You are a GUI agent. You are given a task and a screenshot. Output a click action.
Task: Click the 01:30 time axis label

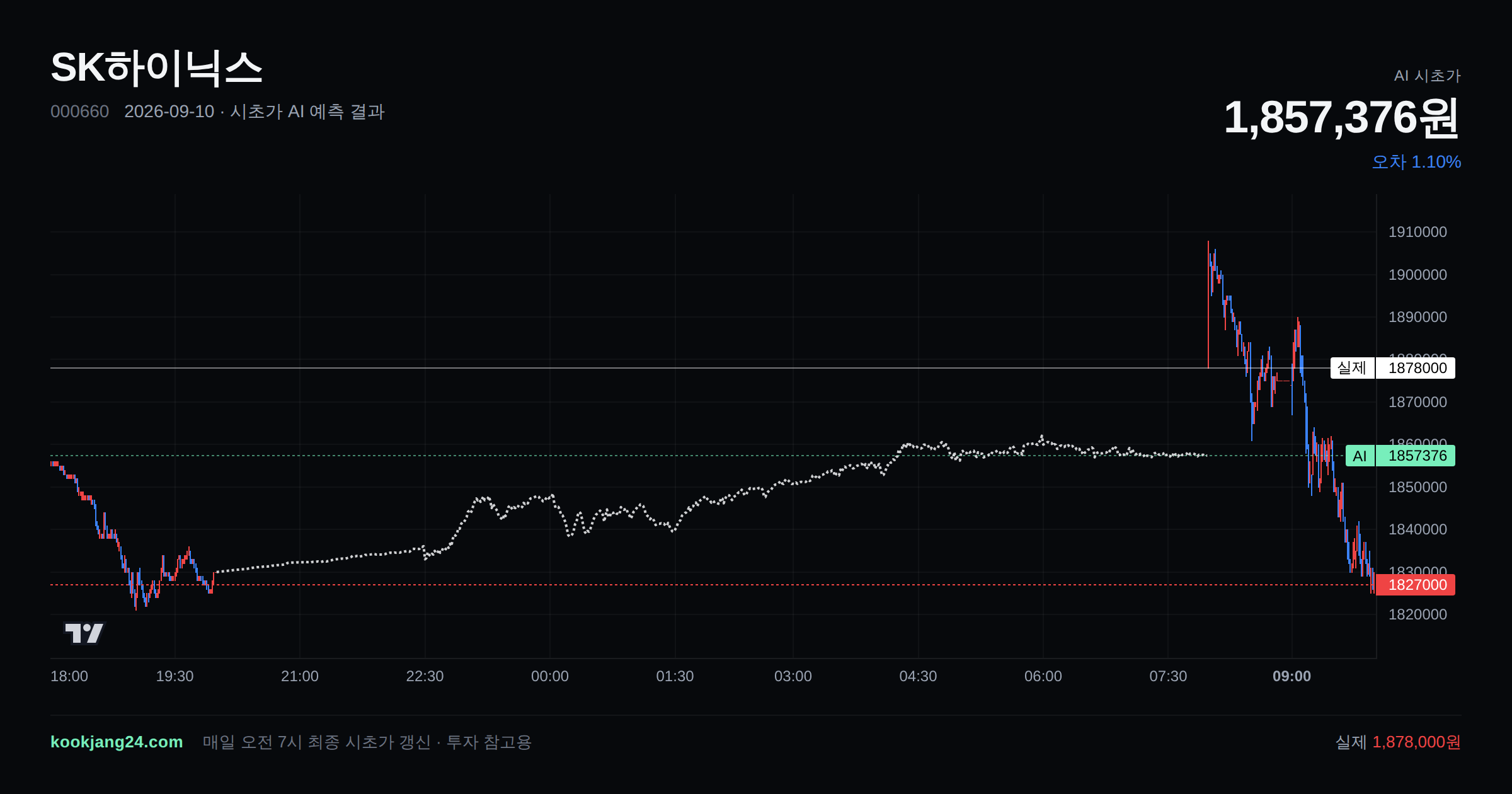coord(675,676)
